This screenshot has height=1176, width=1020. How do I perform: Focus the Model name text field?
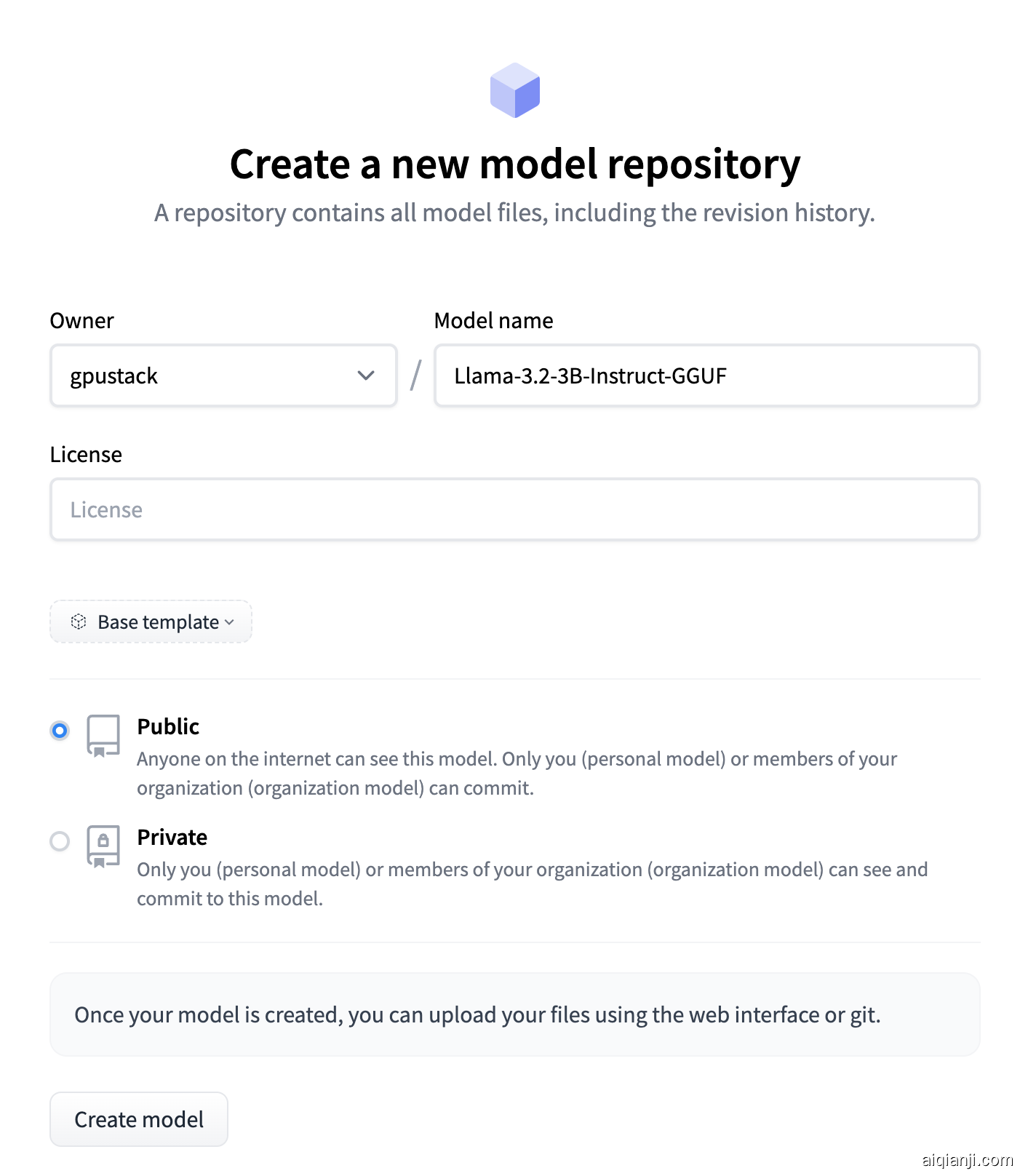pyautogui.click(x=706, y=376)
